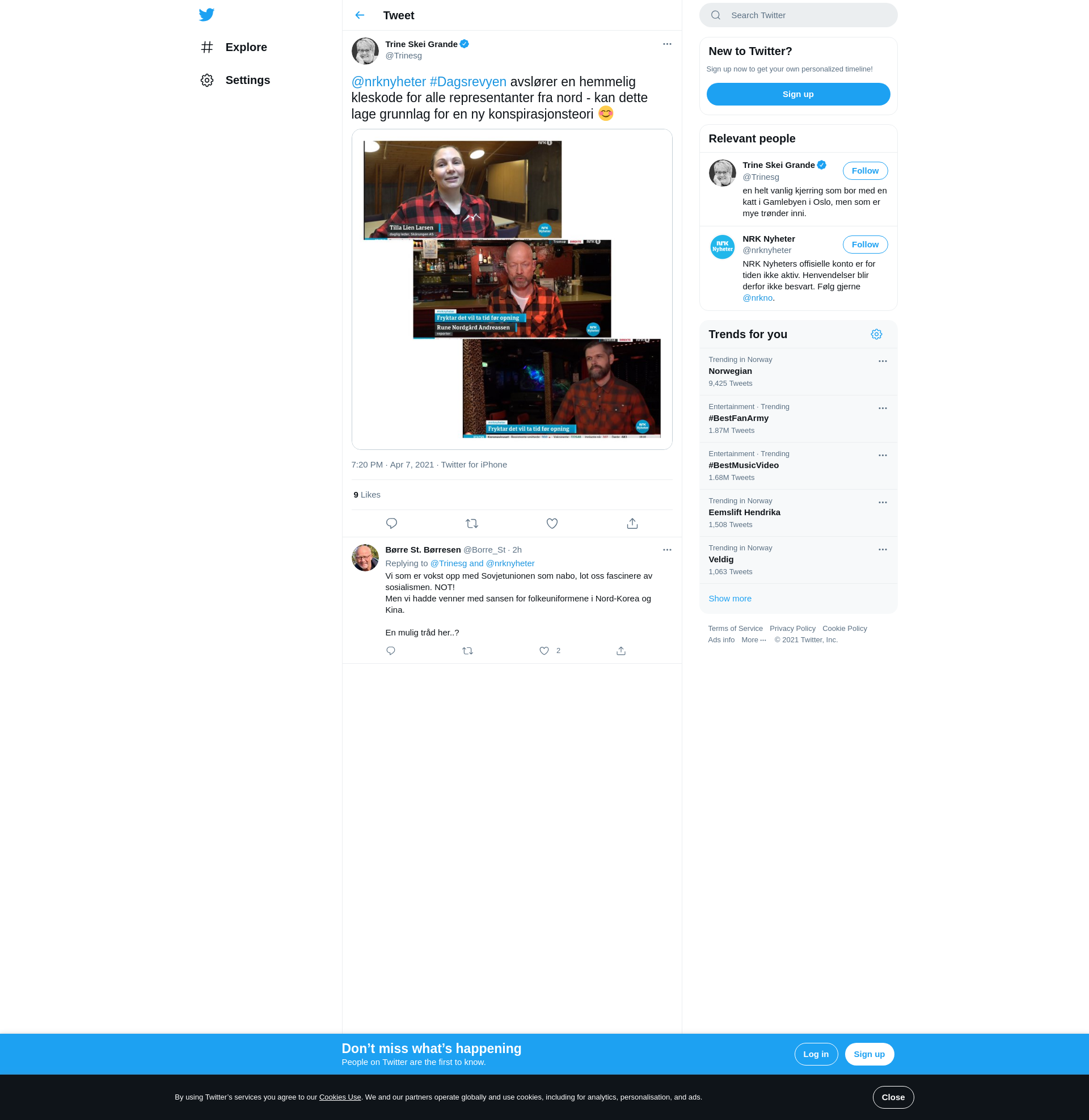Open options for Norwegian trend
This screenshot has width=1089, height=1120.
882,361
